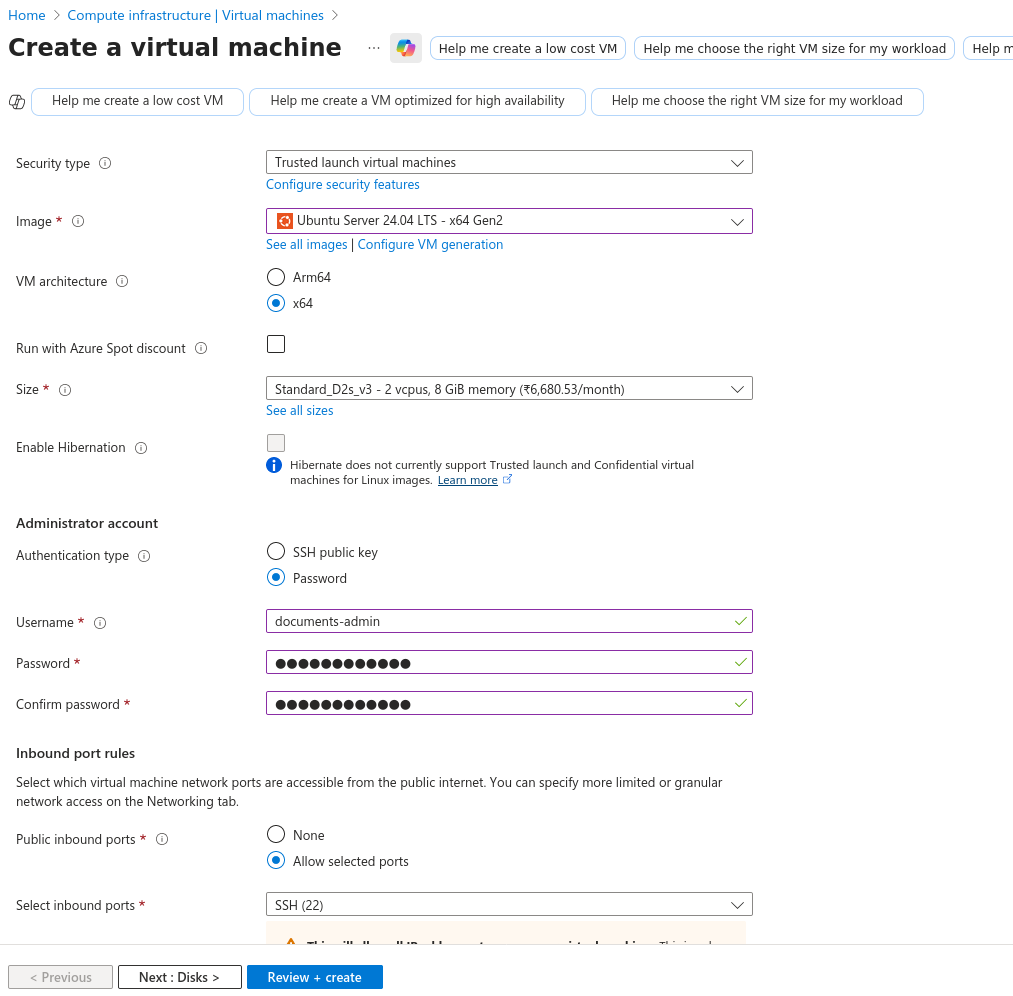This screenshot has width=1013, height=996.
Task: Click See all images link
Action: [306, 245]
